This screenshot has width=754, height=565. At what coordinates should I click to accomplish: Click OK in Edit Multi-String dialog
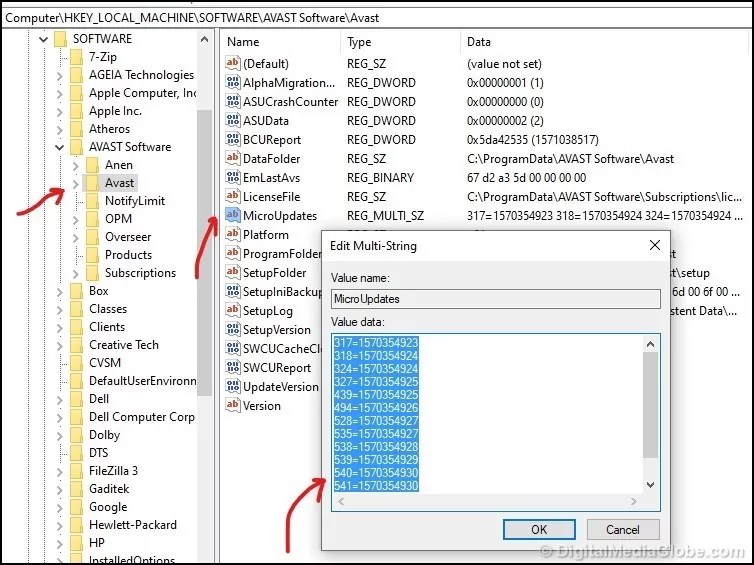539,529
